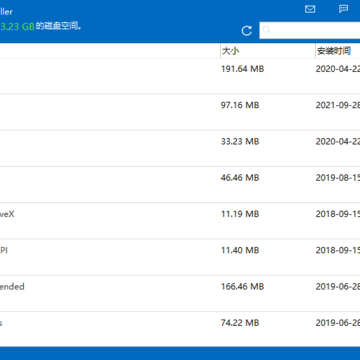Open the feedback chat bubble icon
The width and height of the screenshot is (360, 360).
click(343, 9)
